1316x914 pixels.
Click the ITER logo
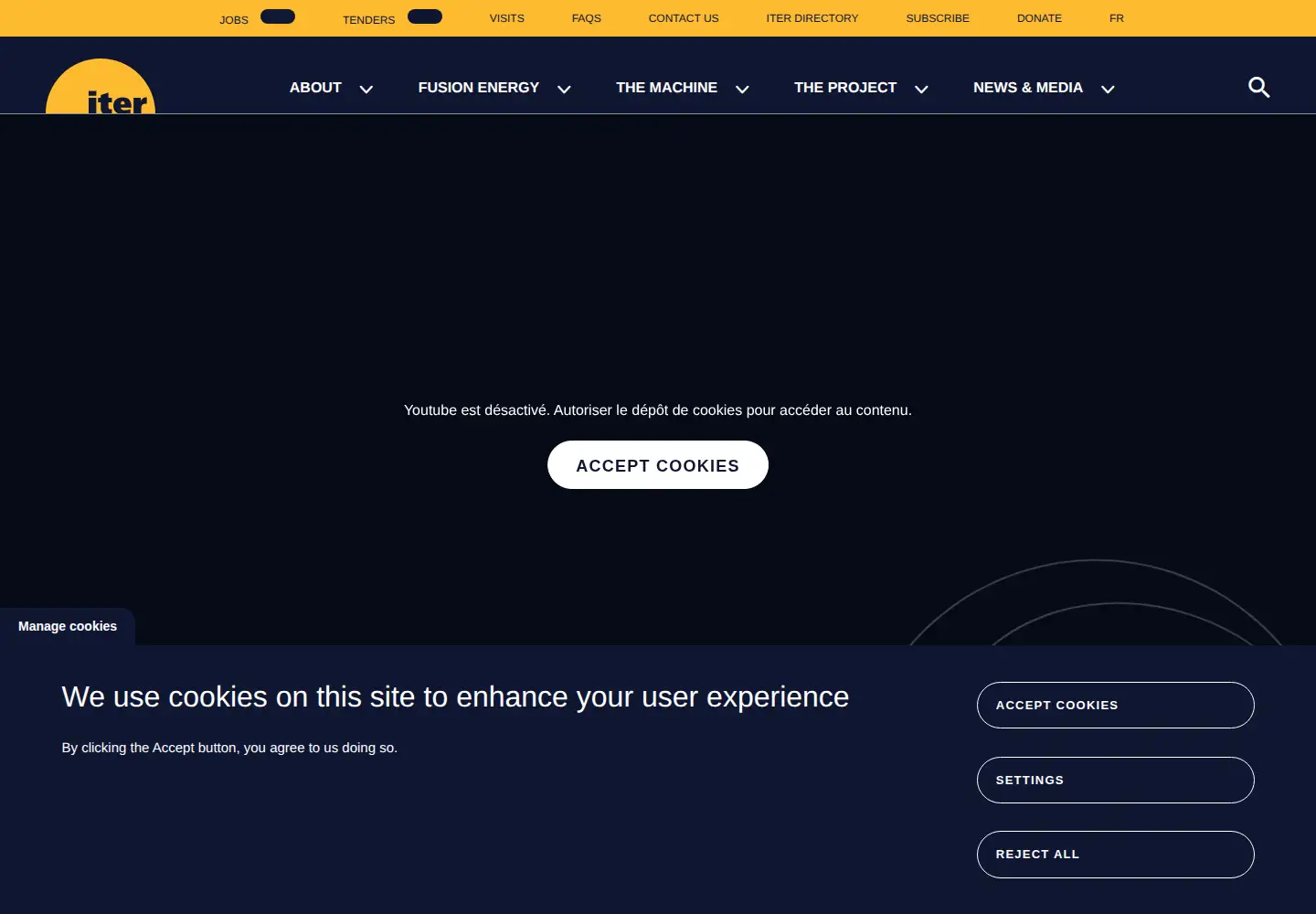coord(101,87)
